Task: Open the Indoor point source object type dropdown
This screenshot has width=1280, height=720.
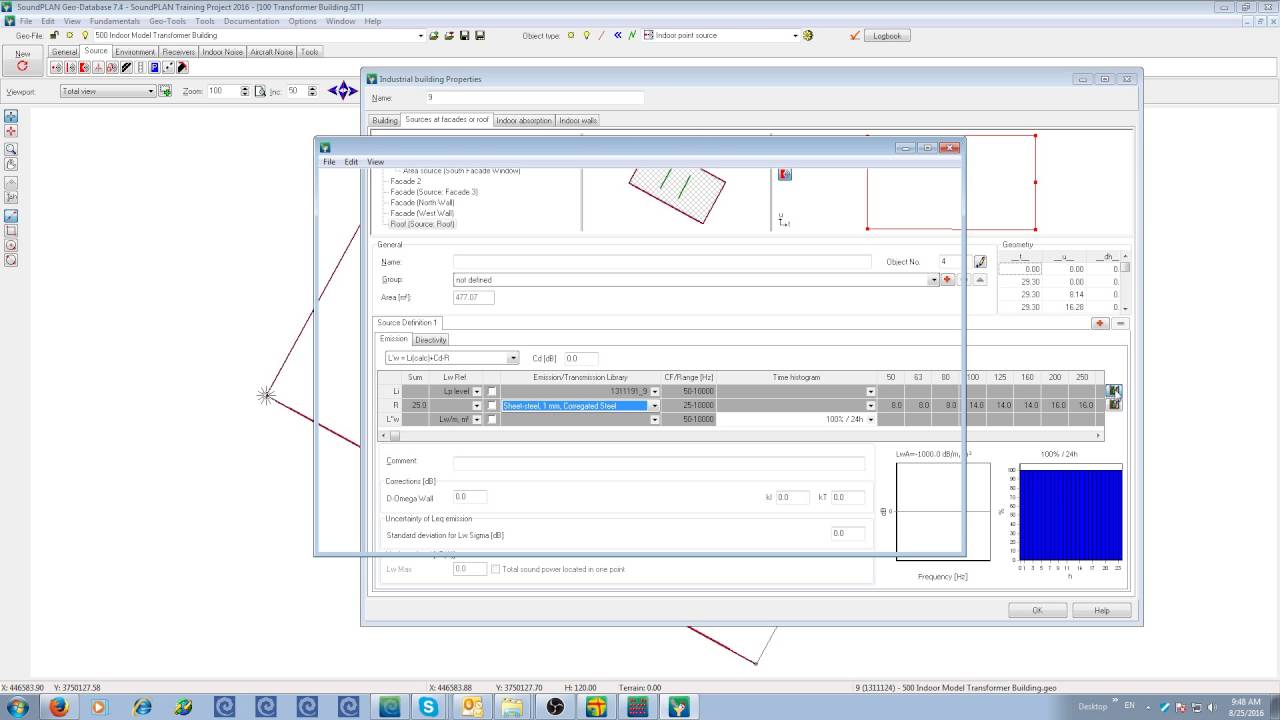Action: tap(796, 36)
